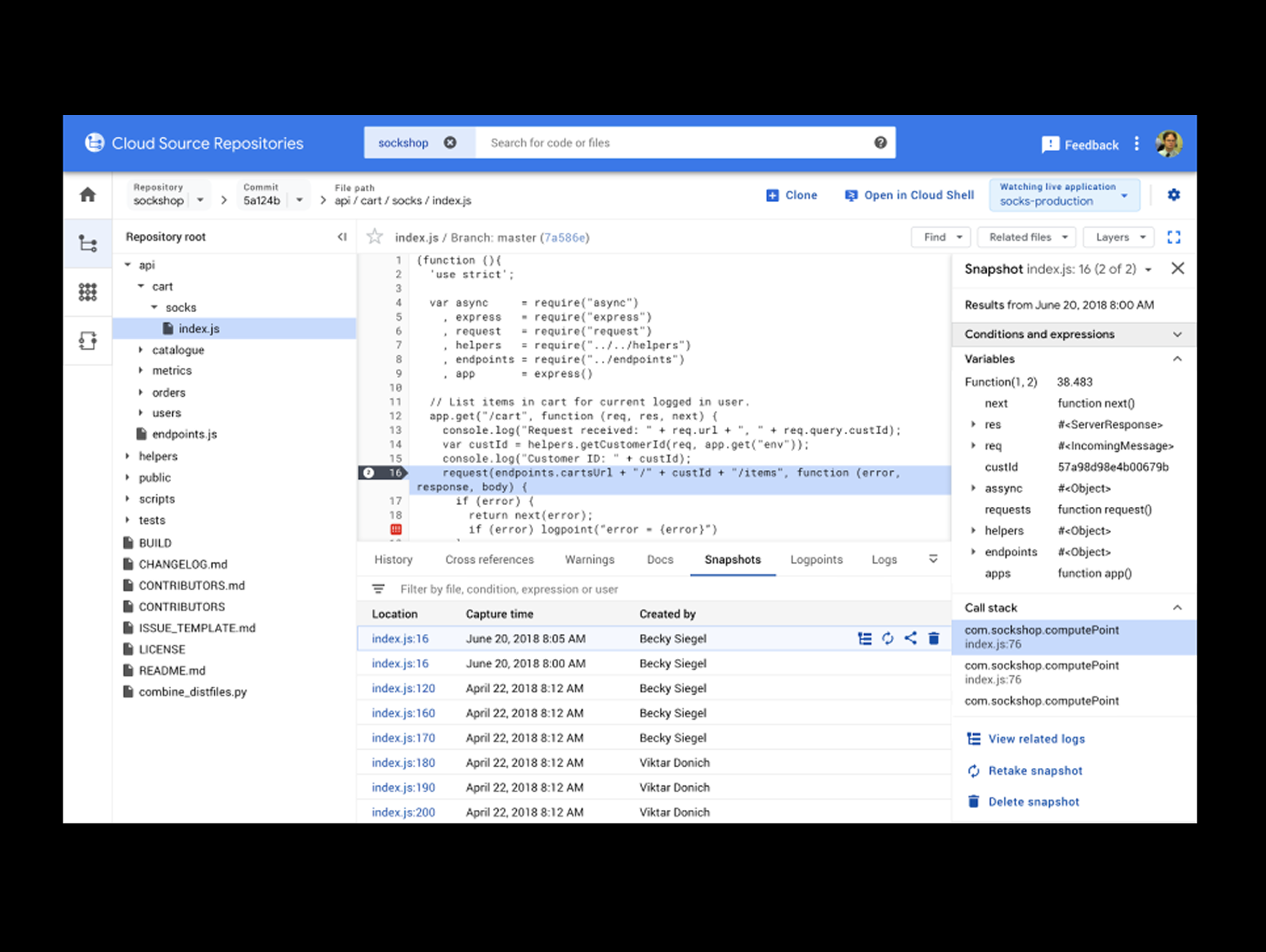Click the red logpoint icon in the gutter

coord(395,529)
